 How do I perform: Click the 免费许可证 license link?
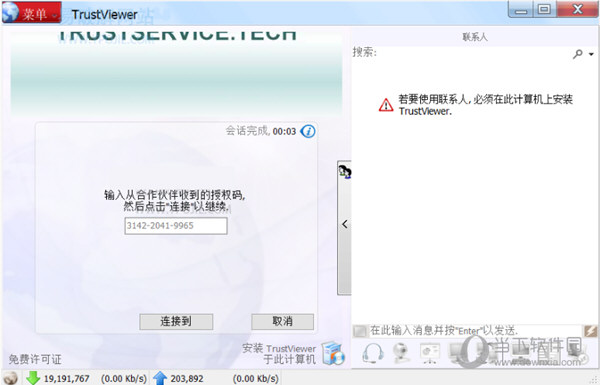(x=35, y=359)
